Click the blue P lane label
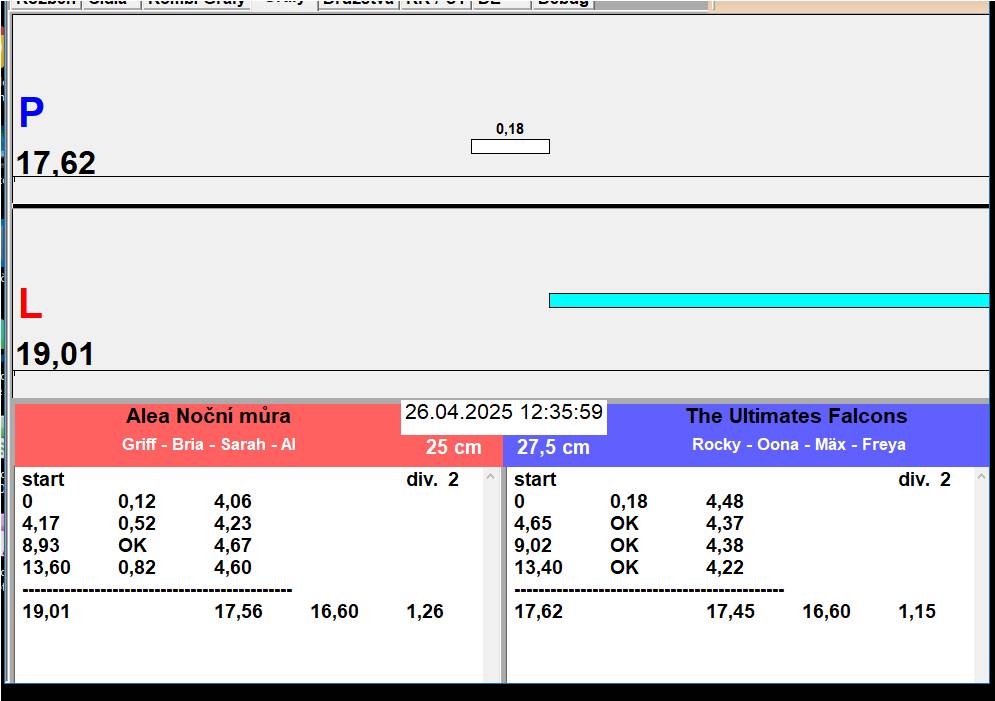The image size is (995, 701). point(31,114)
